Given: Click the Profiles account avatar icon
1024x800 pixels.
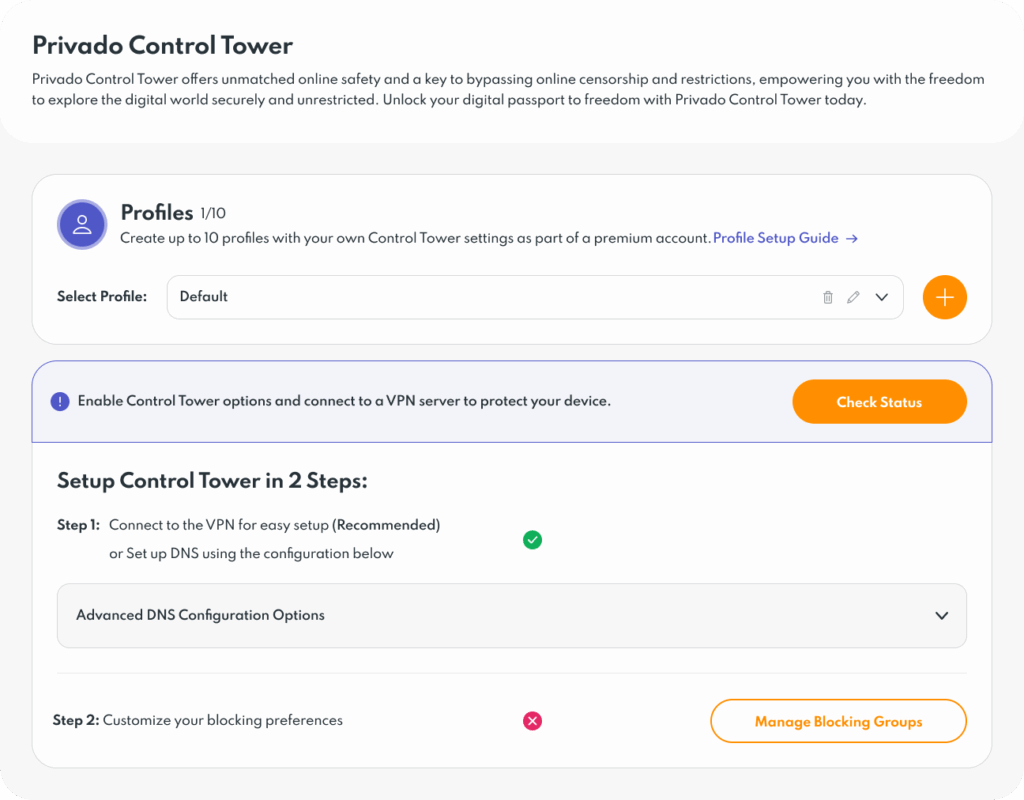Looking at the screenshot, I should (x=82, y=224).
